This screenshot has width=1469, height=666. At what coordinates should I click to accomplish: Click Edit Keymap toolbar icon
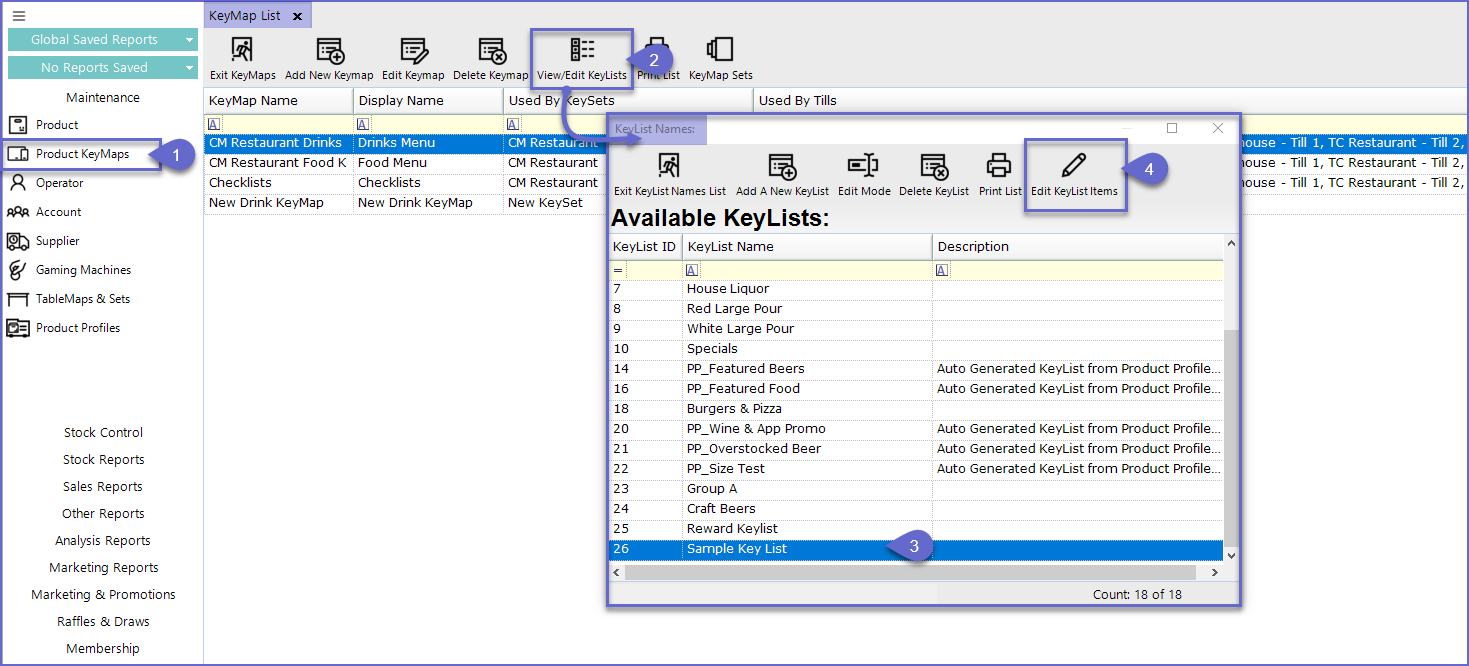point(413,59)
